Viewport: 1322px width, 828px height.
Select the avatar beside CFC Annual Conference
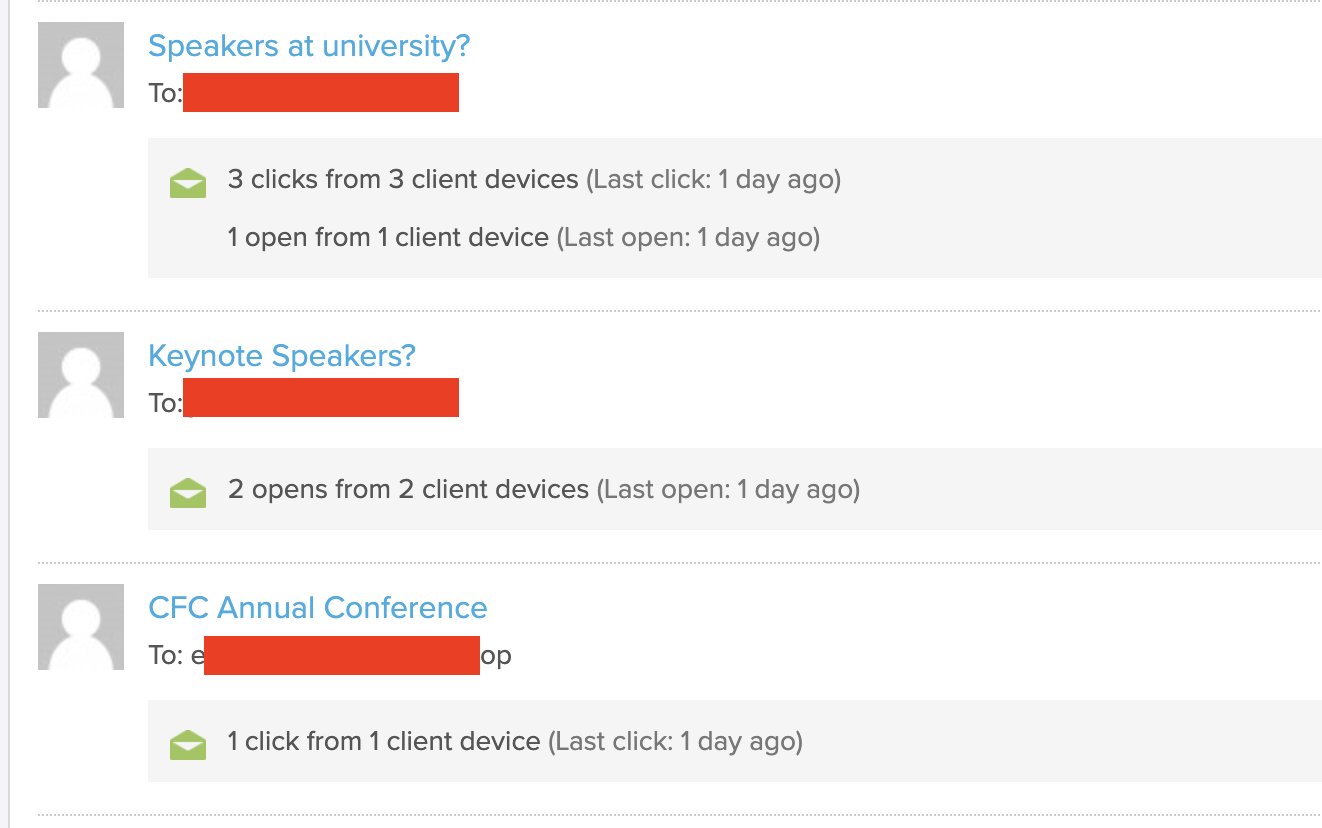point(81,627)
